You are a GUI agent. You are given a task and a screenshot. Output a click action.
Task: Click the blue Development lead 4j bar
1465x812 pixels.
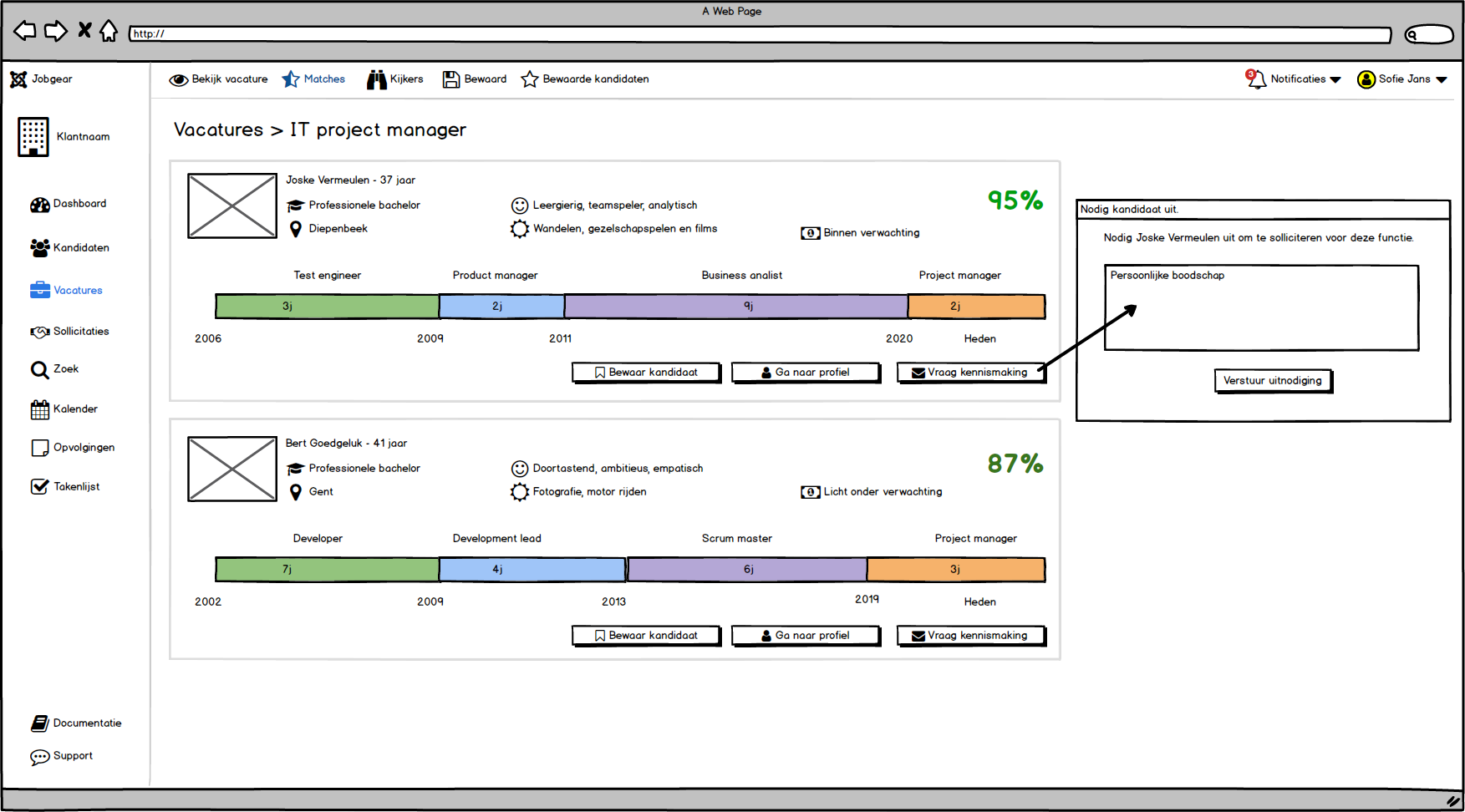[532, 570]
